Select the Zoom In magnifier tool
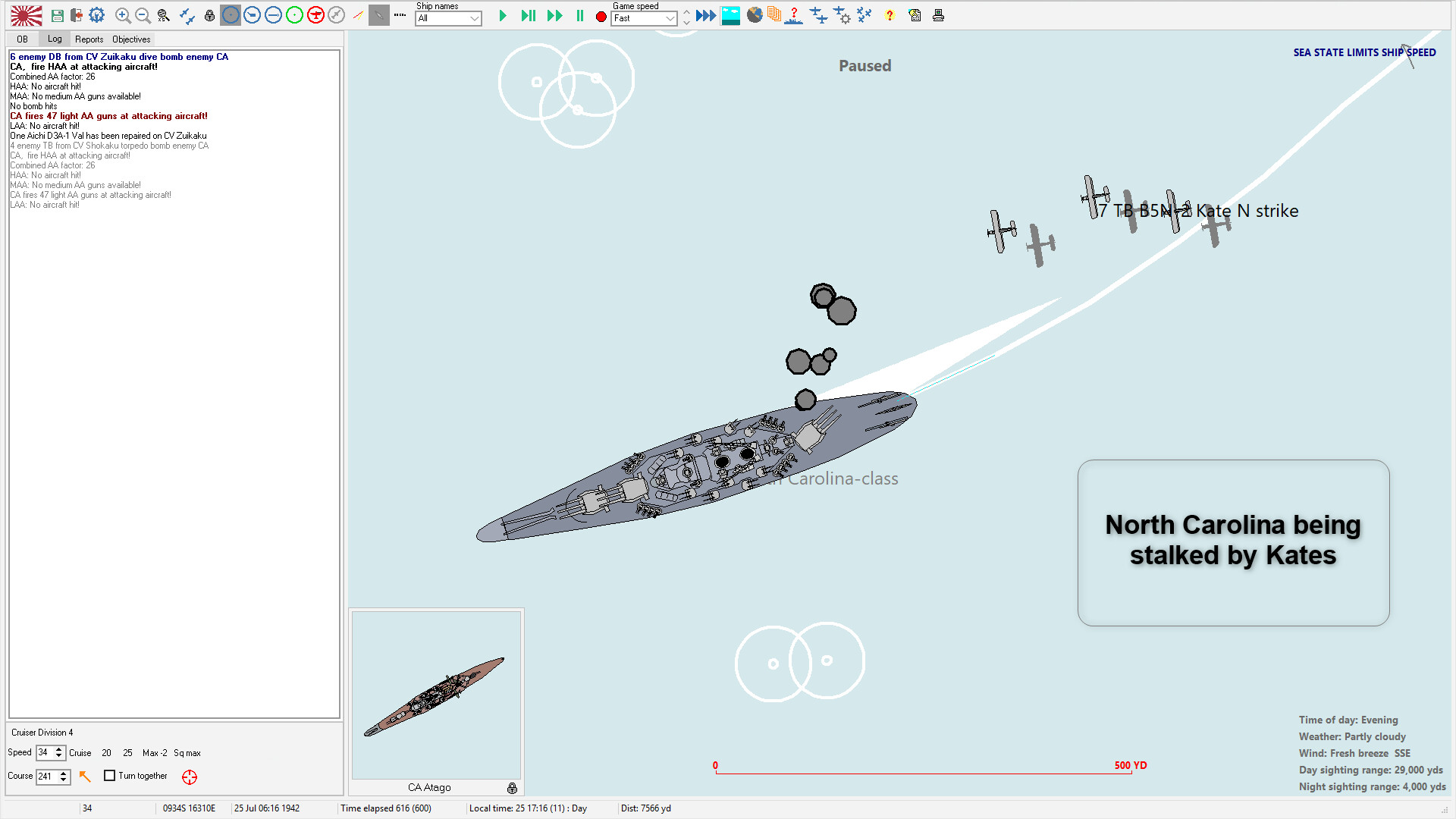Viewport: 1456px width, 819px height. [x=123, y=15]
